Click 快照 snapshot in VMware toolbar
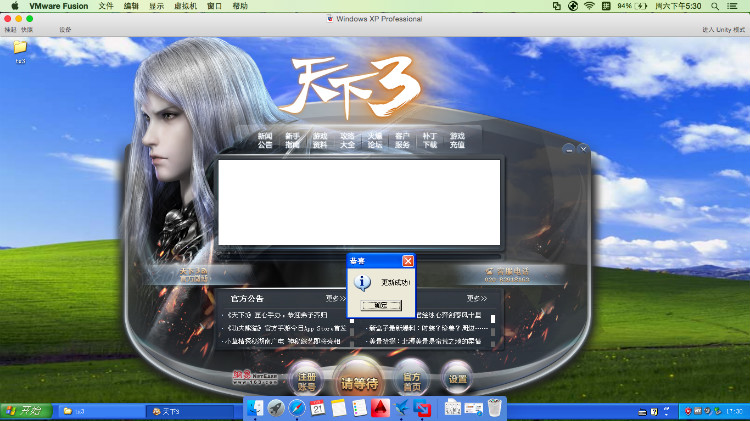 tap(27, 30)
